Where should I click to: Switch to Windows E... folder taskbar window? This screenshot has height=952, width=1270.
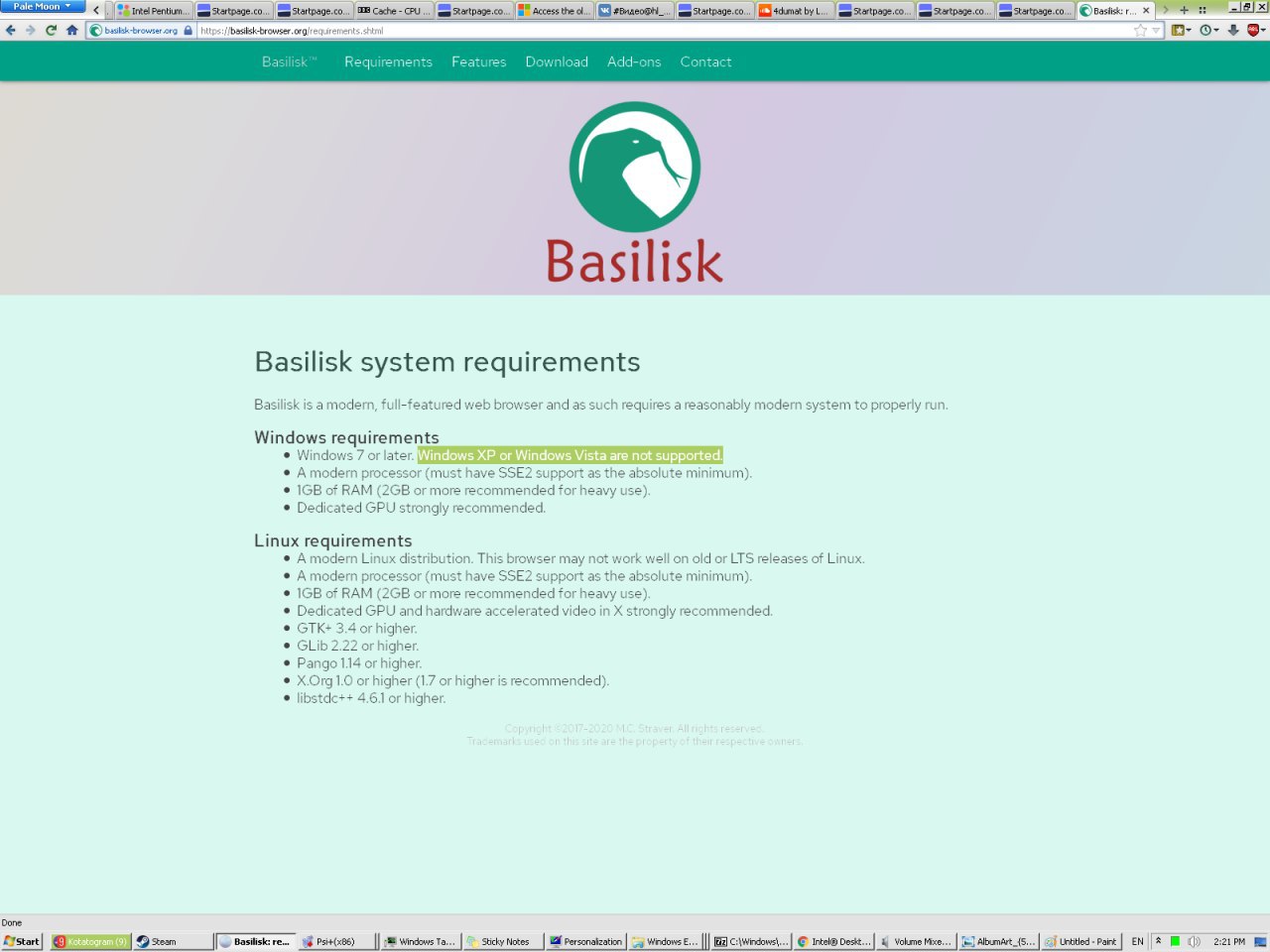(x=666, y=941)
